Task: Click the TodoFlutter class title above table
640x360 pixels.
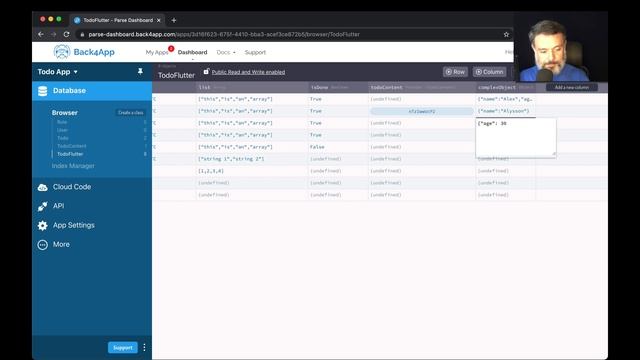Action: pyautogui.click(x=176, y=75)
